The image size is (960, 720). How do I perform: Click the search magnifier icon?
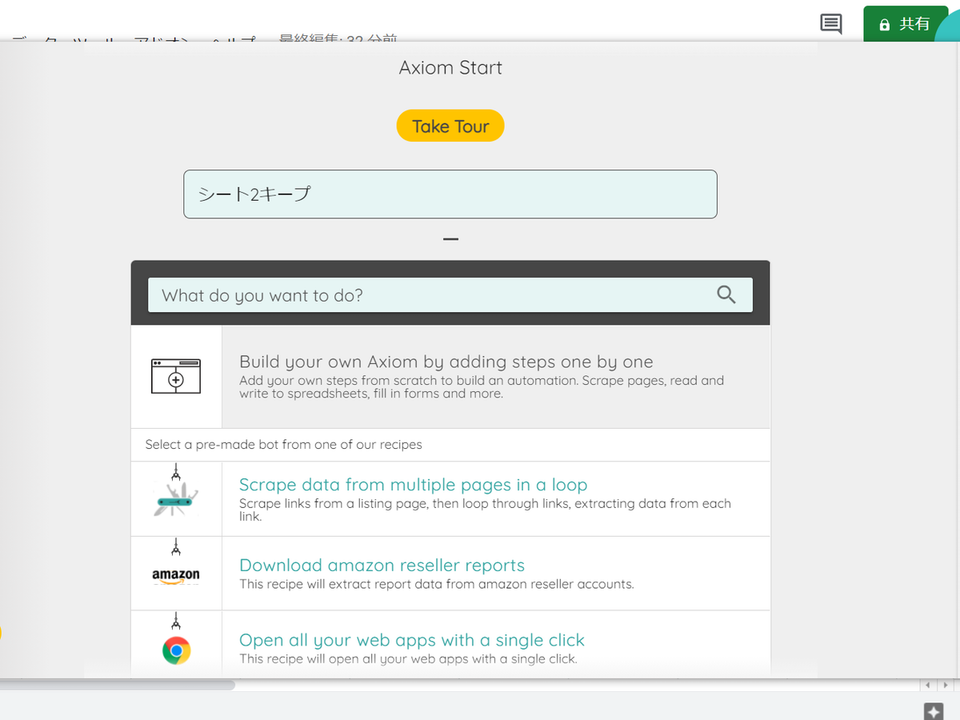click(726, 294)
